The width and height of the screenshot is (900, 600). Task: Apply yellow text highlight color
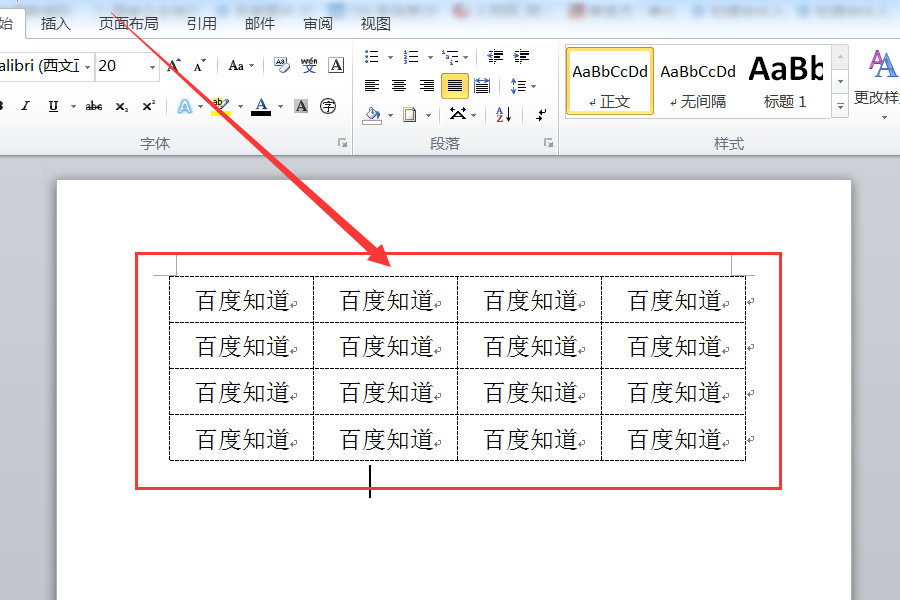(x=221, y=106)
